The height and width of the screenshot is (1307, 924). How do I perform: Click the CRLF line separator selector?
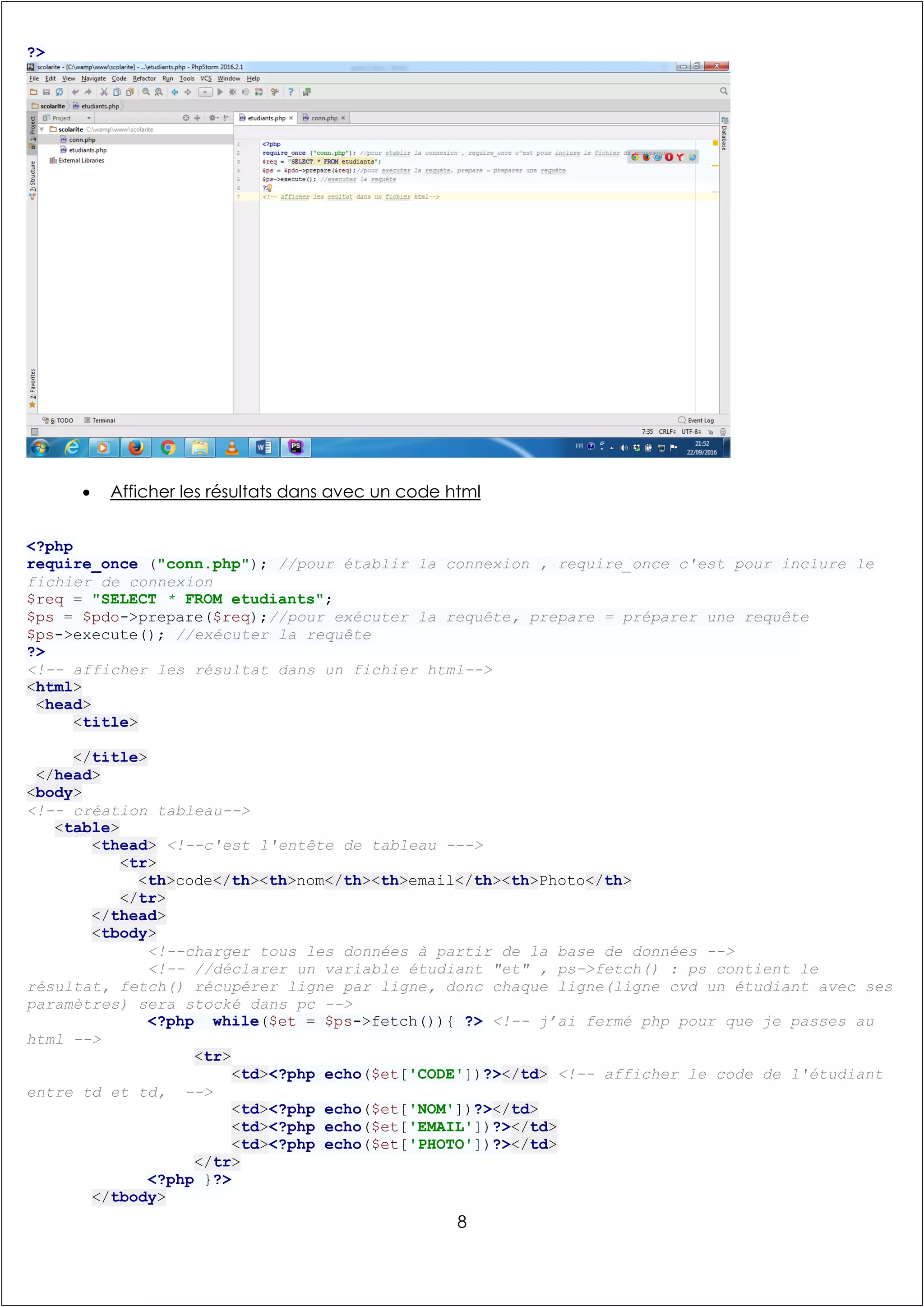pyautogui.click(x=667, y=432)
